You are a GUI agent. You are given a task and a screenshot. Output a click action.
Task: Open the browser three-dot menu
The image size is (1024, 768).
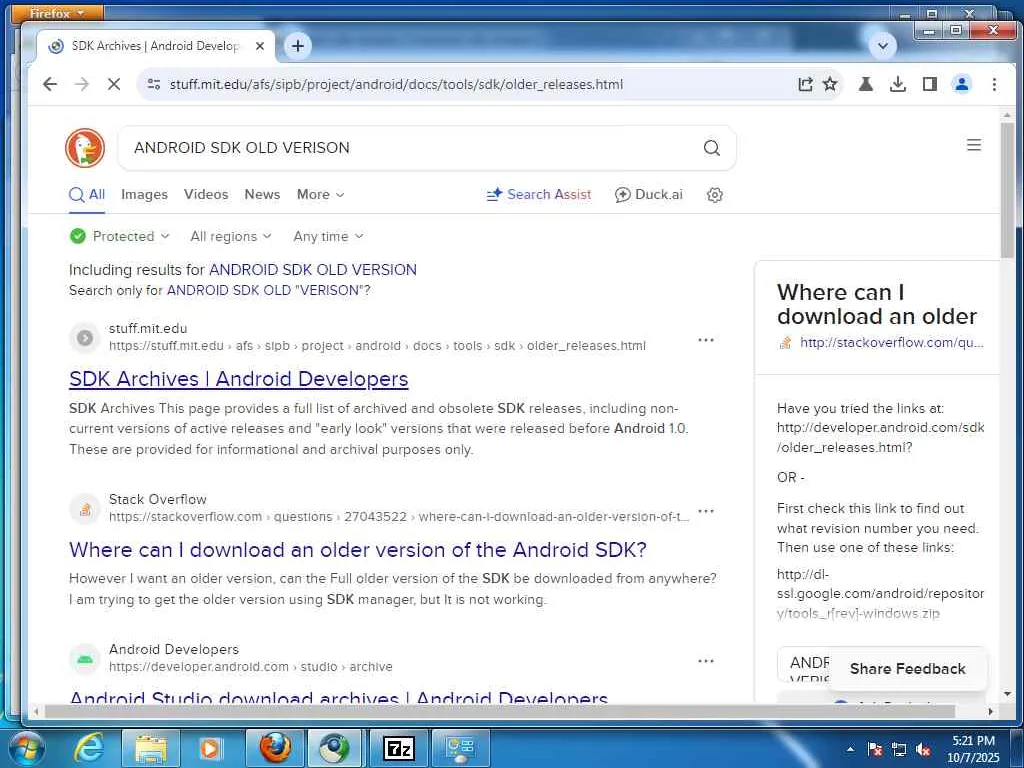click(994, 84)
